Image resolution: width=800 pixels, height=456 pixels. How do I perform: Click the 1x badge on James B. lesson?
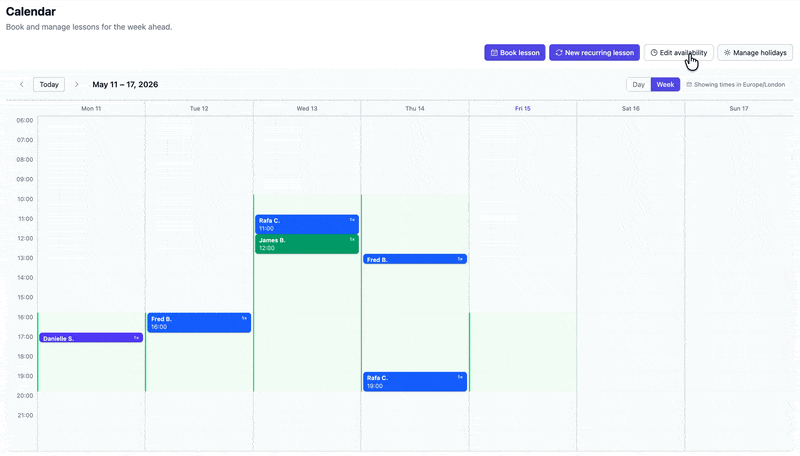(x=352, y=239)
